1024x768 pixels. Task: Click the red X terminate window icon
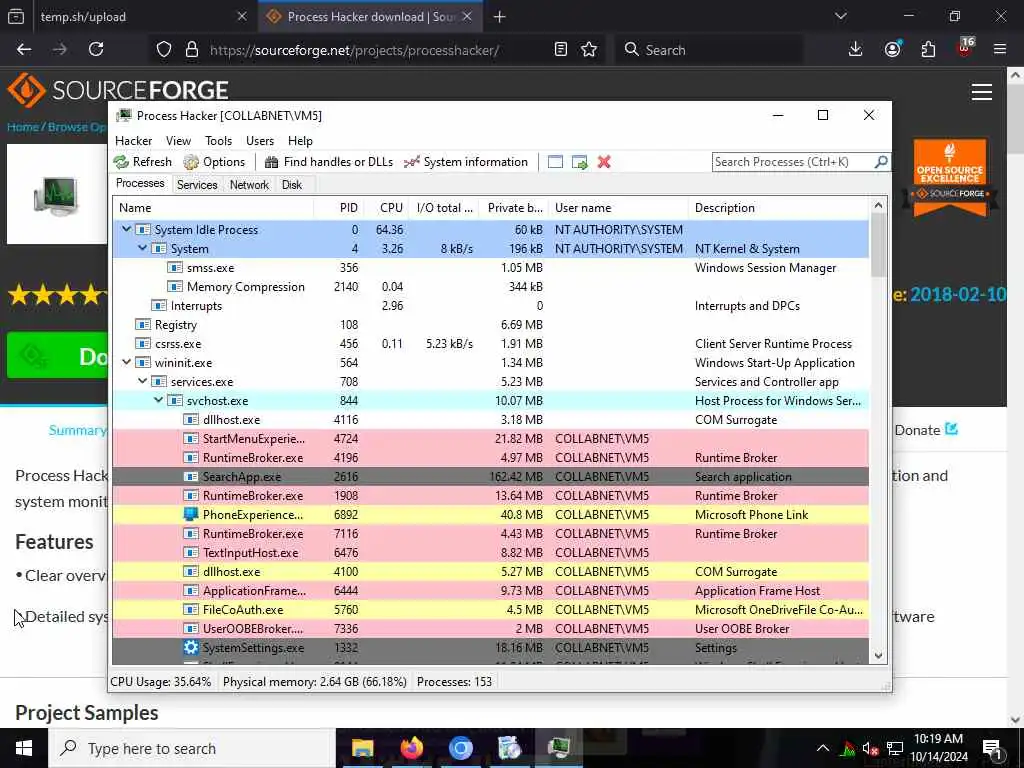(604, 162)
